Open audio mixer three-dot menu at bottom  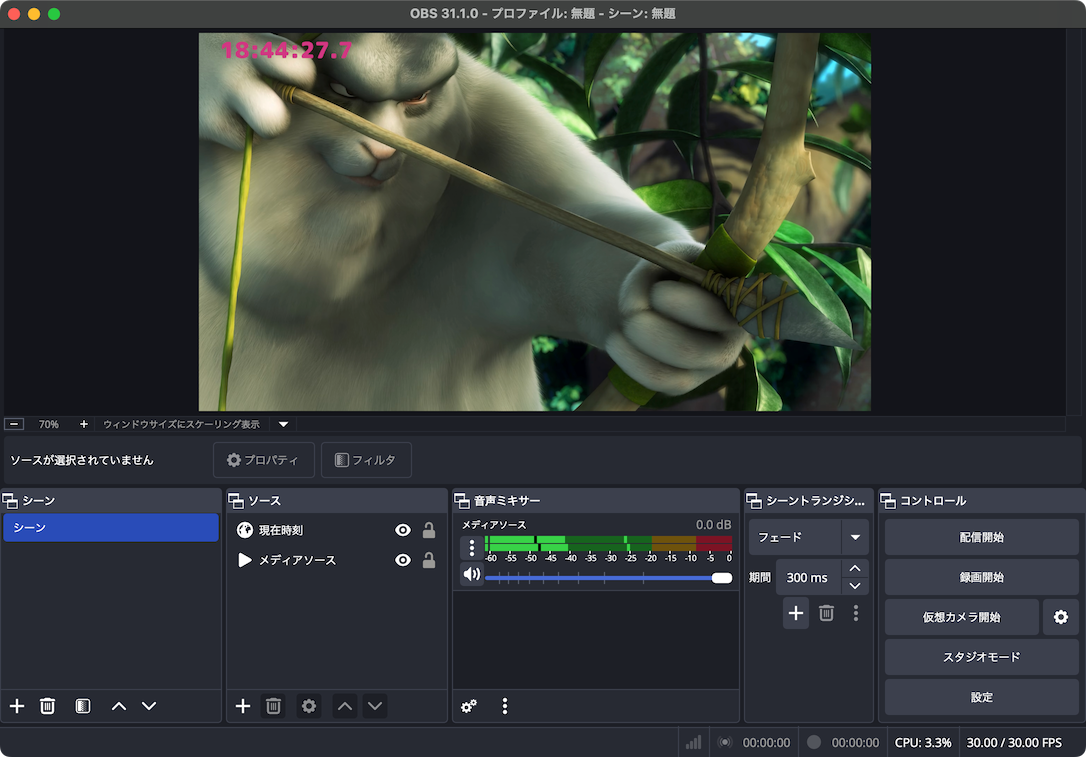[x=505, y=706]
